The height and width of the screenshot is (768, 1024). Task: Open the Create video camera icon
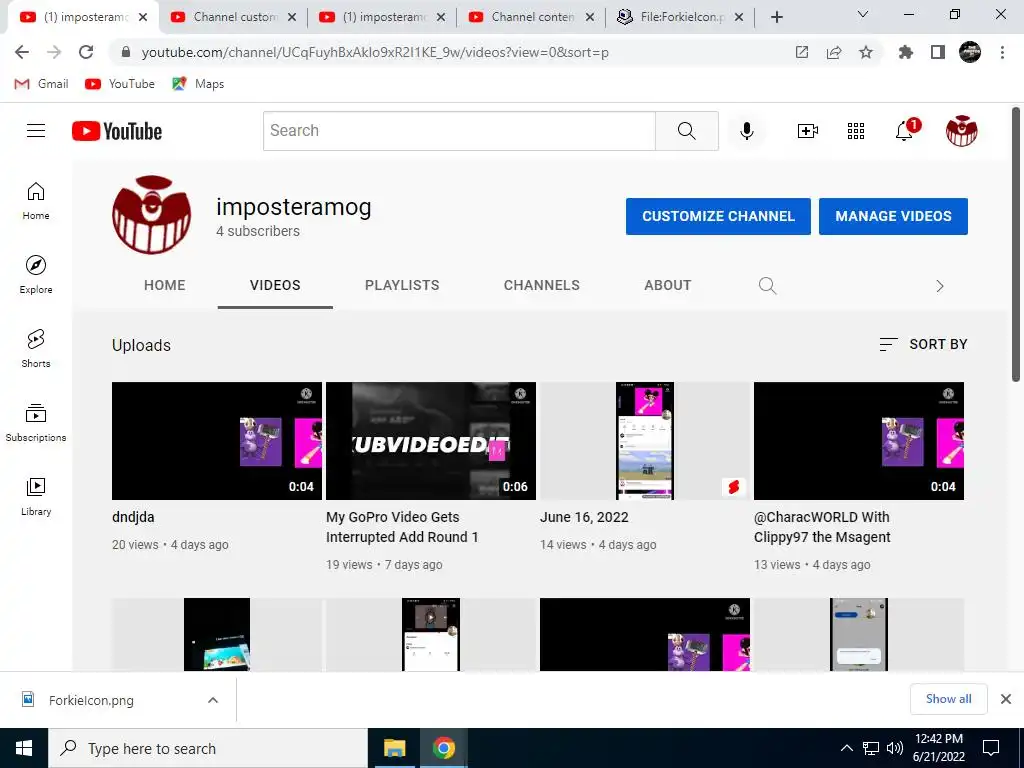[808, 131]
